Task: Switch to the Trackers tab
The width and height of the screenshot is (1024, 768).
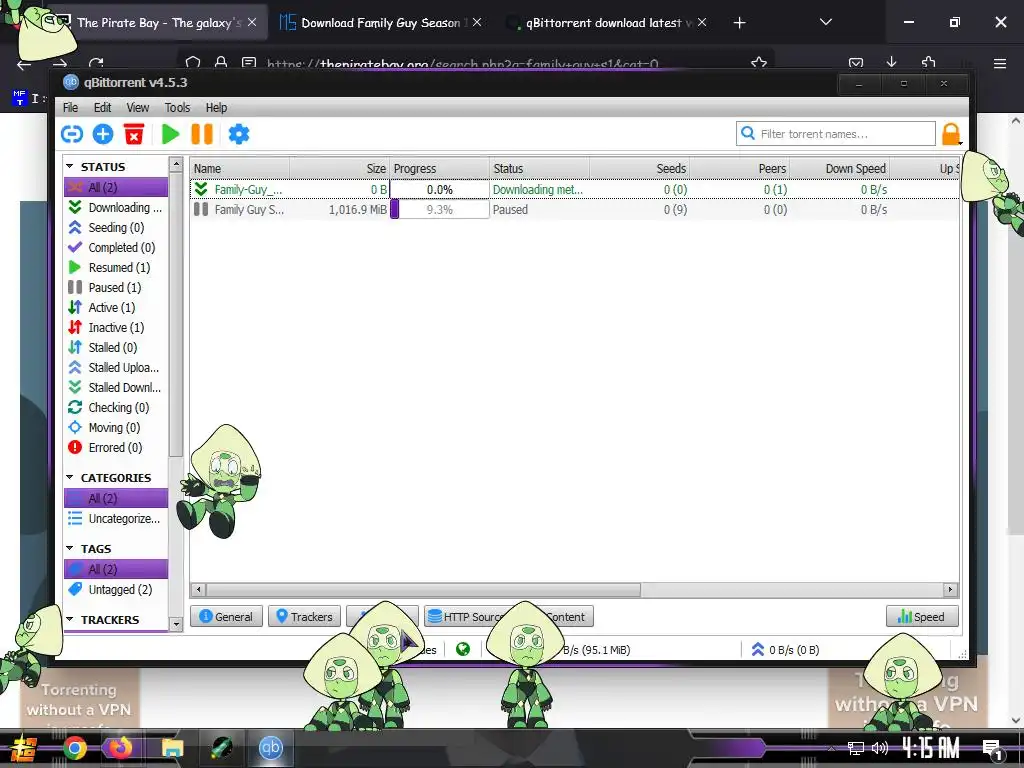Action: coord(304,616)
